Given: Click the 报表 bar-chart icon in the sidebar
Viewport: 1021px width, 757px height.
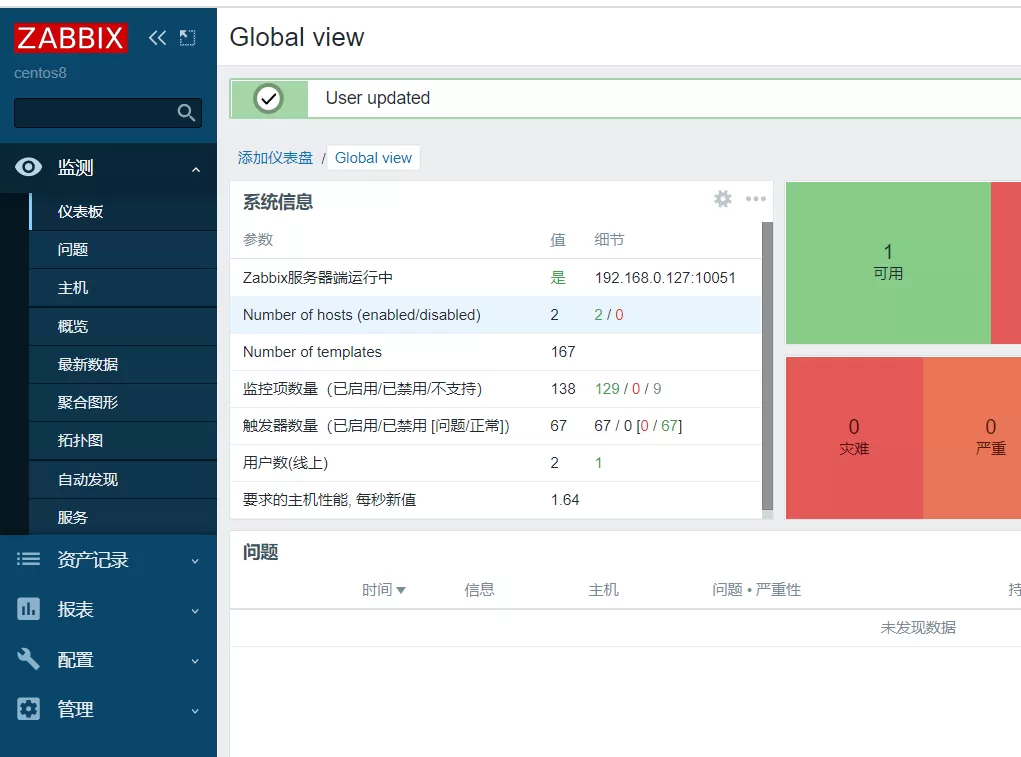Looking at the screenshot, I should tap(28, 610).
